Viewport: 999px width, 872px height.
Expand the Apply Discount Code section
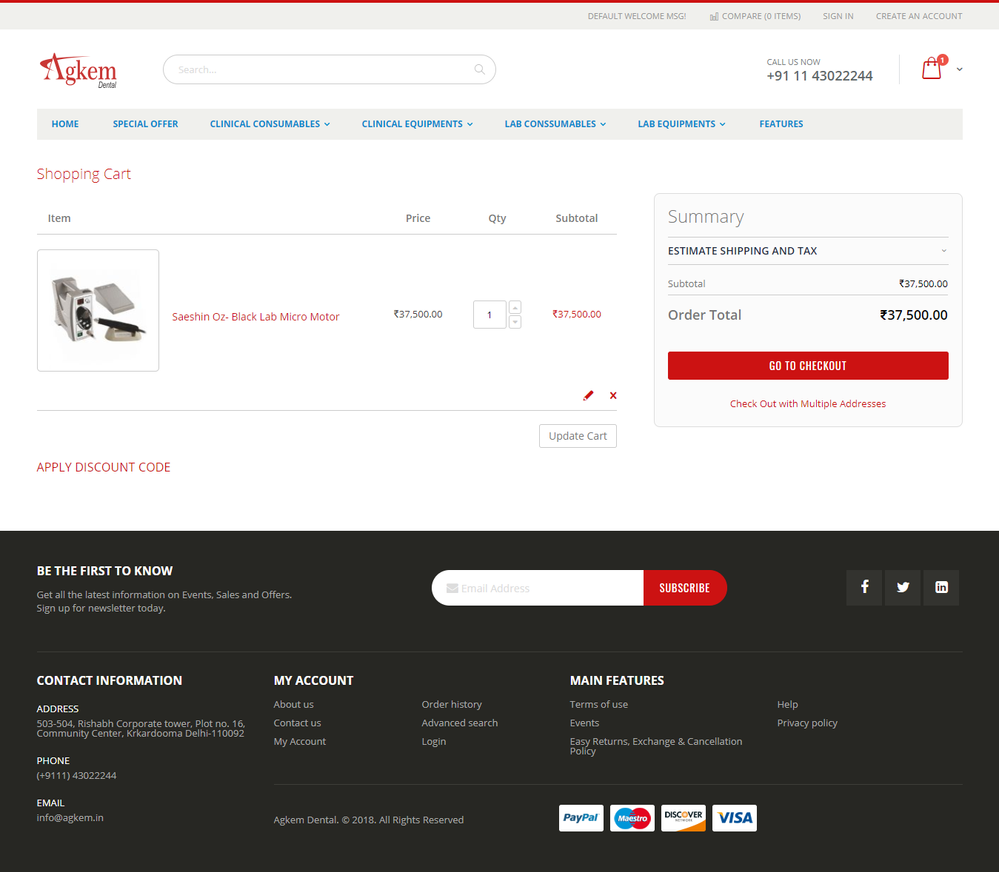104,467
